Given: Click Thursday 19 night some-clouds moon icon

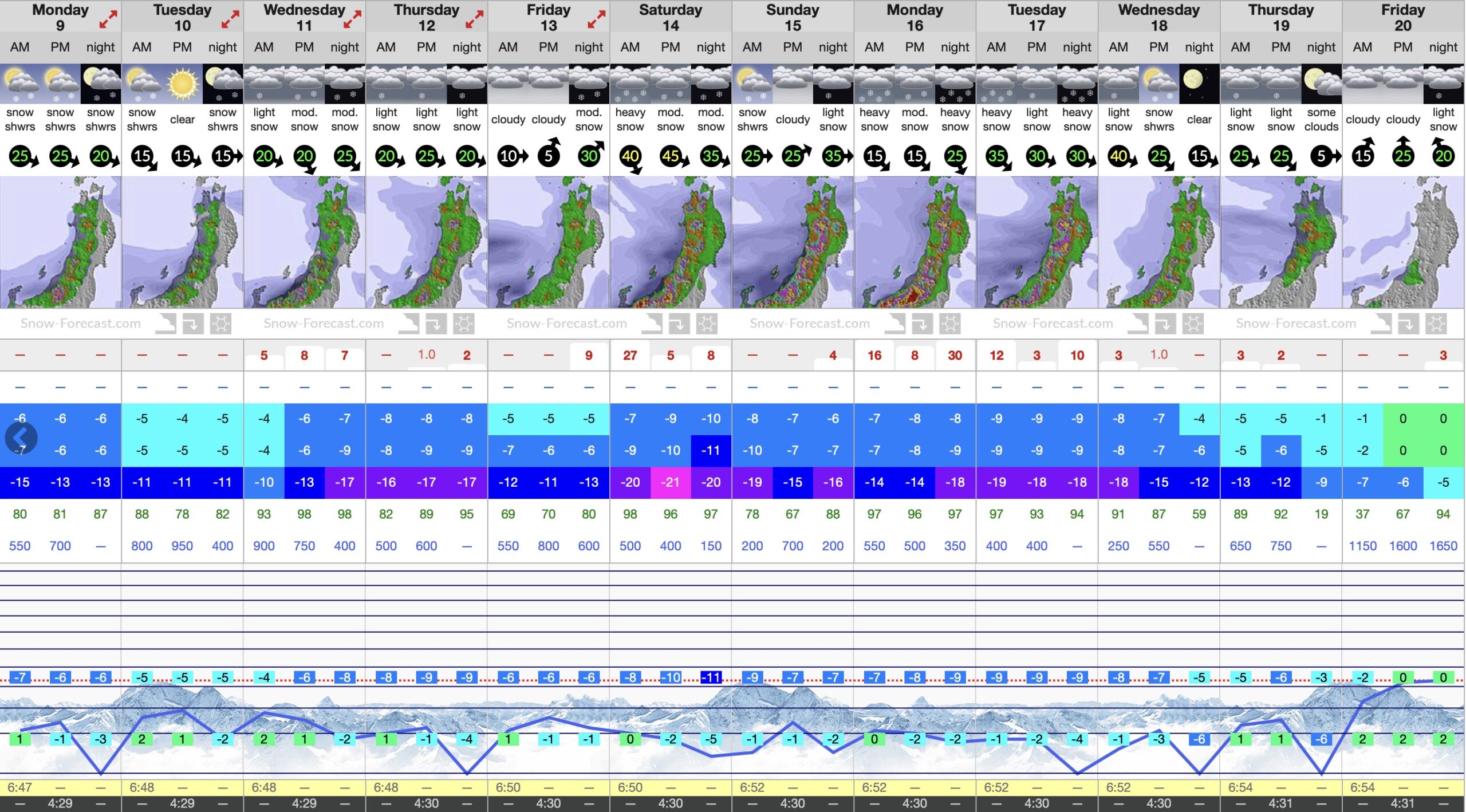Looking at the screenshot, I should [x=1321, y=84].
